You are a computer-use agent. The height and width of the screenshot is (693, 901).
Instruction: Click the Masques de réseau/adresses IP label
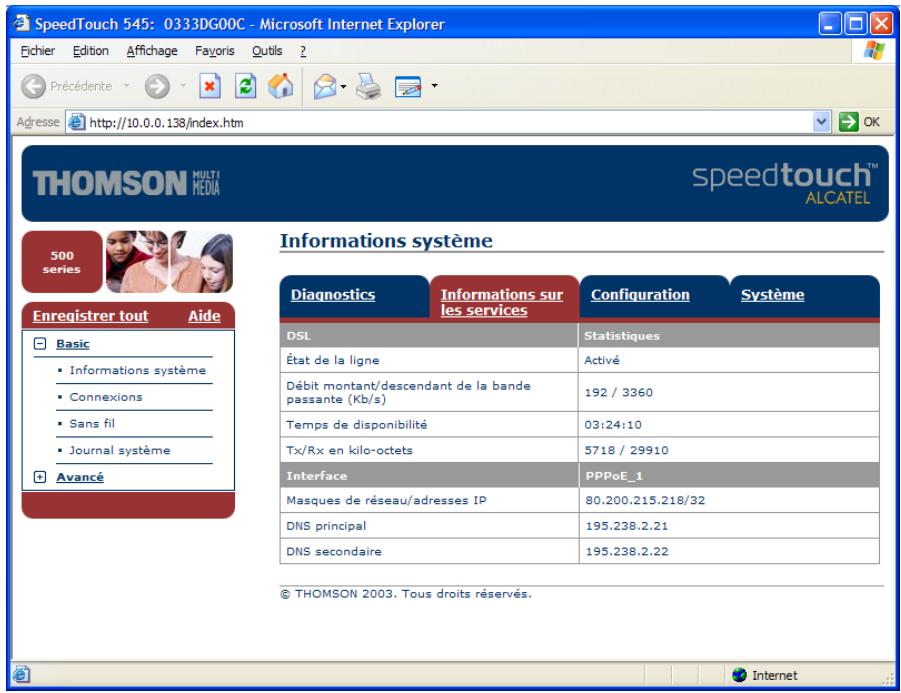point(386,500)
